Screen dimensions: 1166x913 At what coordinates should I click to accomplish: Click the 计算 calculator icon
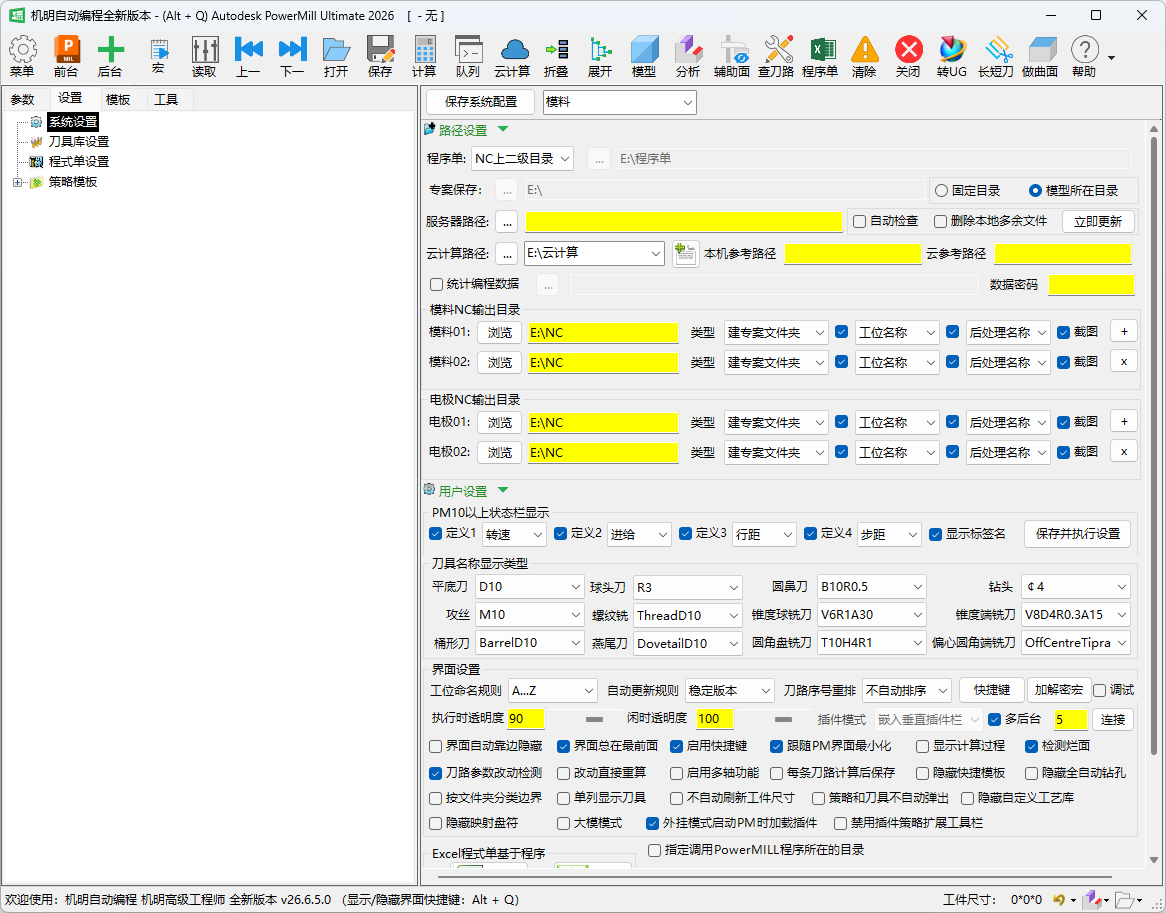pos(424,57)
